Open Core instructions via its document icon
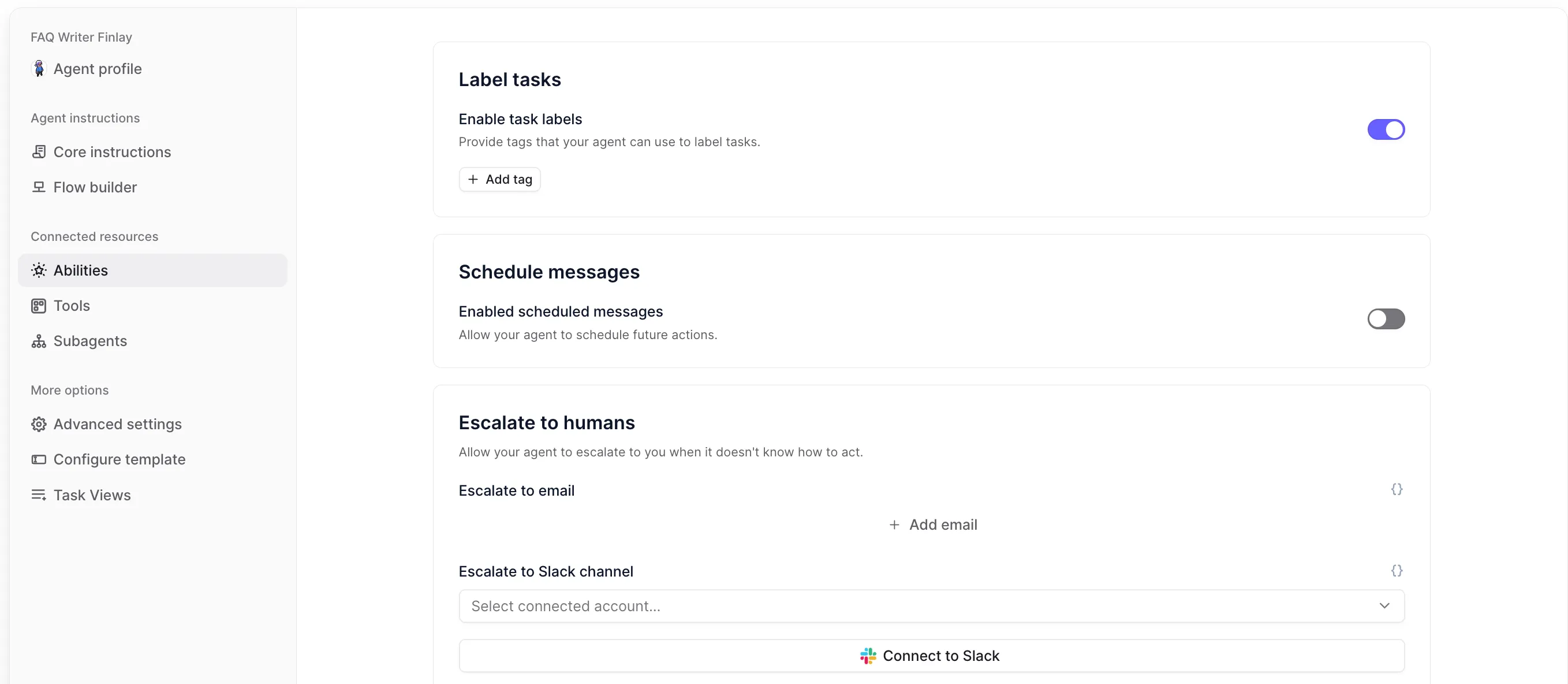1568x684 pixels. [39, 152]
